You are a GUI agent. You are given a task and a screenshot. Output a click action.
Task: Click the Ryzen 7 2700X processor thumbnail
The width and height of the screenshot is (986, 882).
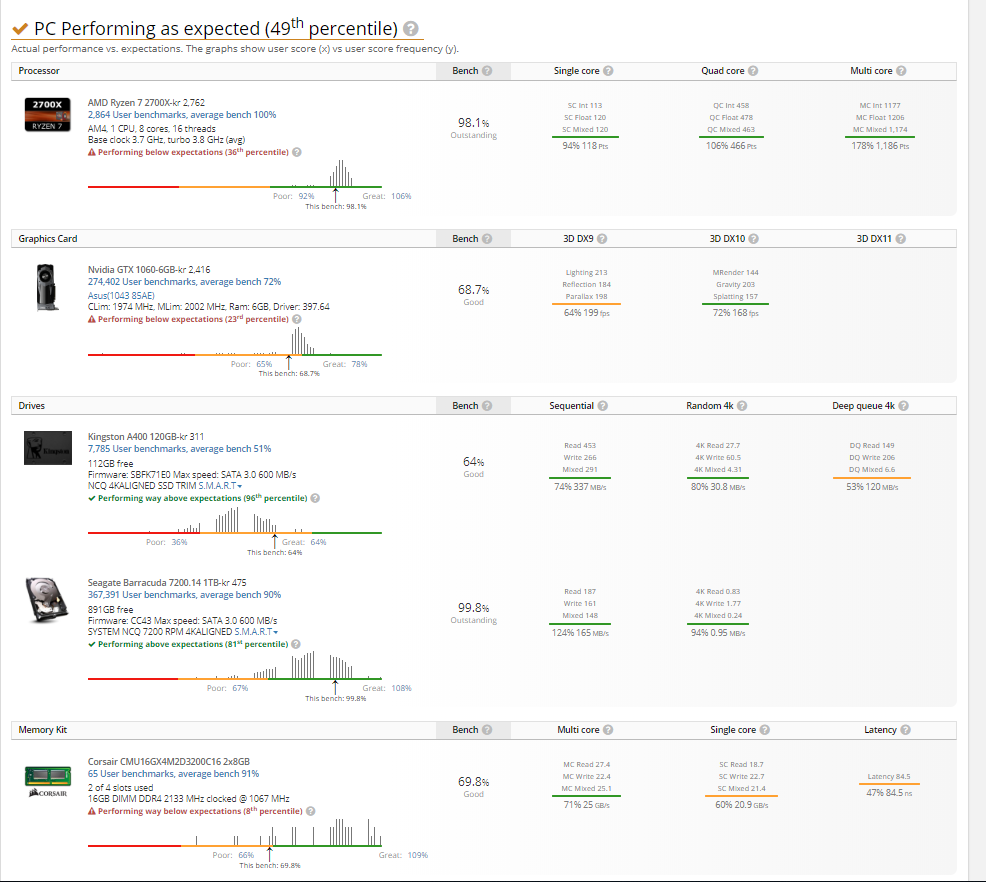point(47,114)
